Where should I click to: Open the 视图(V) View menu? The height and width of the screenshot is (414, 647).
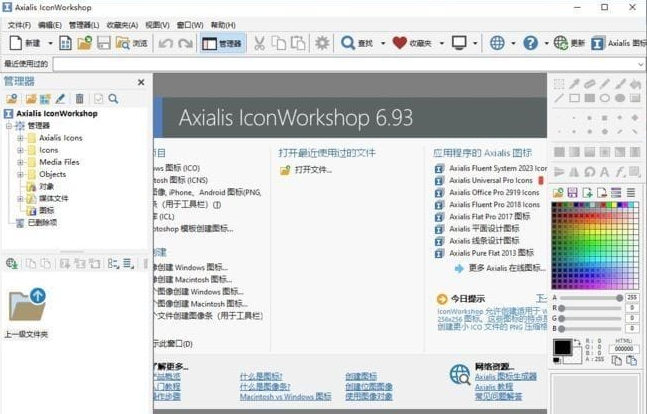tap(157, 25)
